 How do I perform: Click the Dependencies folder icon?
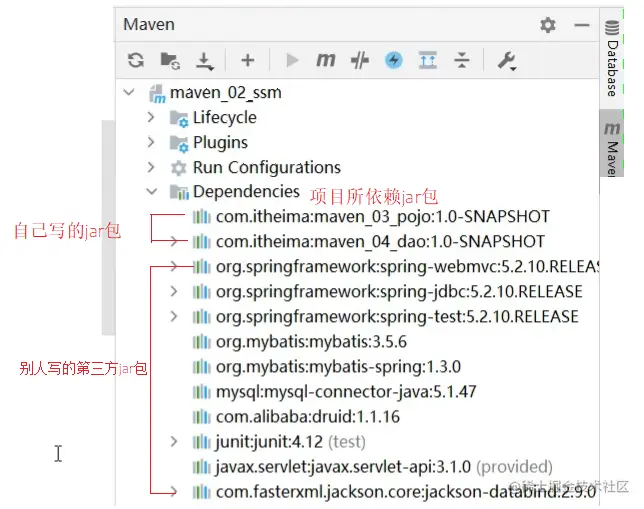[179, 192]
